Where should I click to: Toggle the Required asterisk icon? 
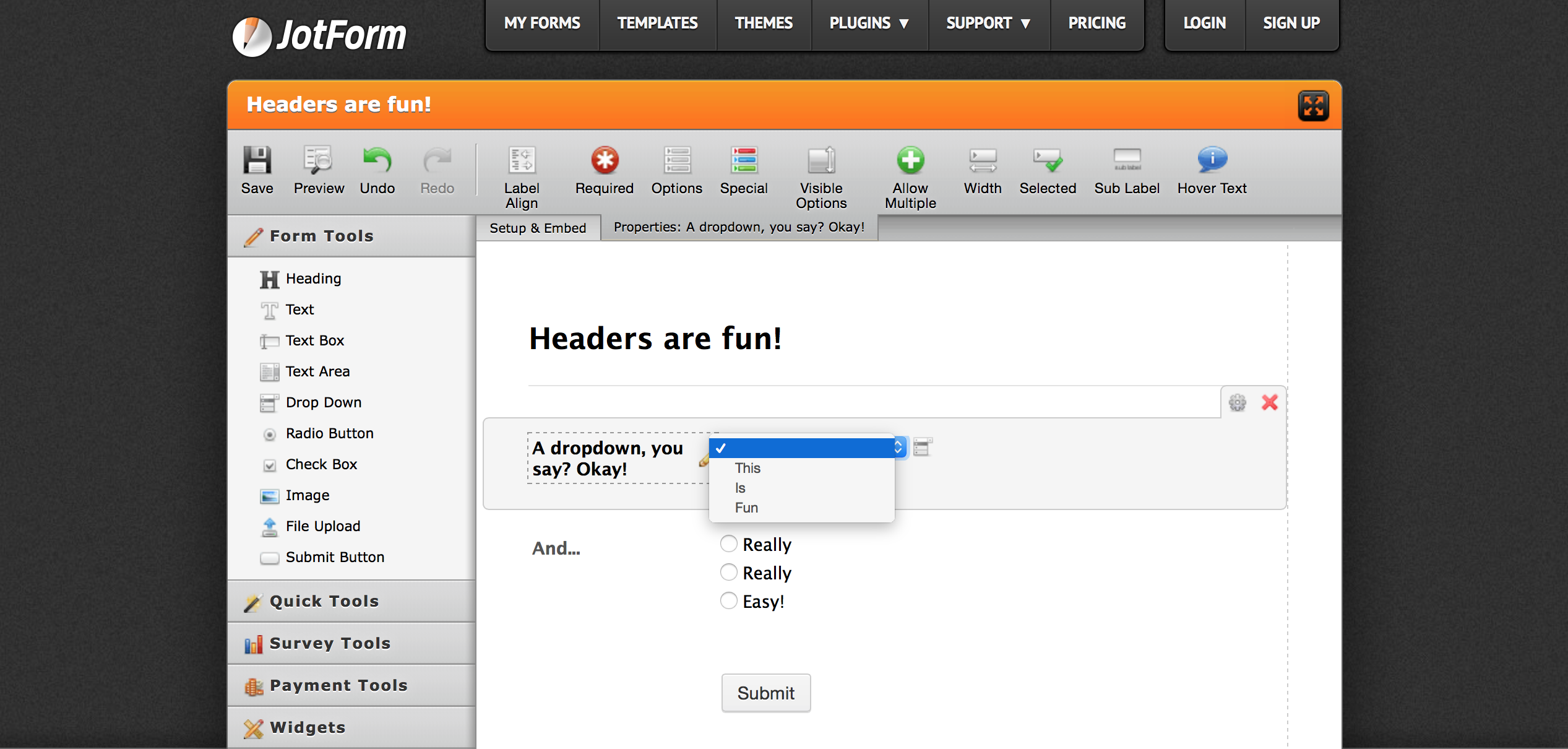click(604, 161)
